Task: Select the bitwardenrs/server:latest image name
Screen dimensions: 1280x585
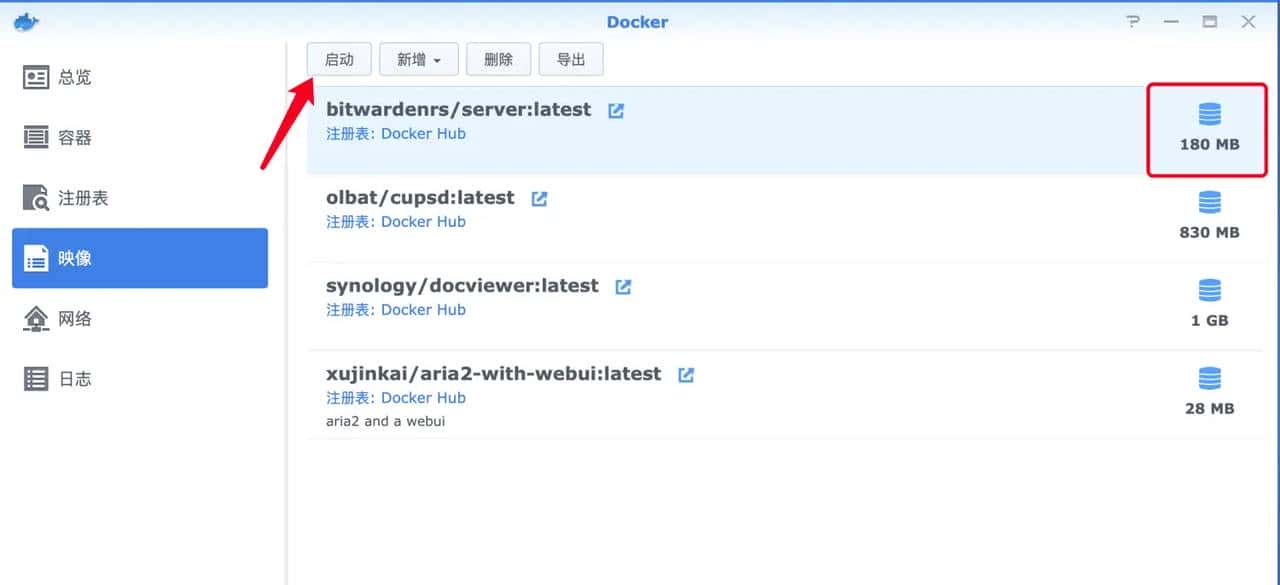Action: 459,110
